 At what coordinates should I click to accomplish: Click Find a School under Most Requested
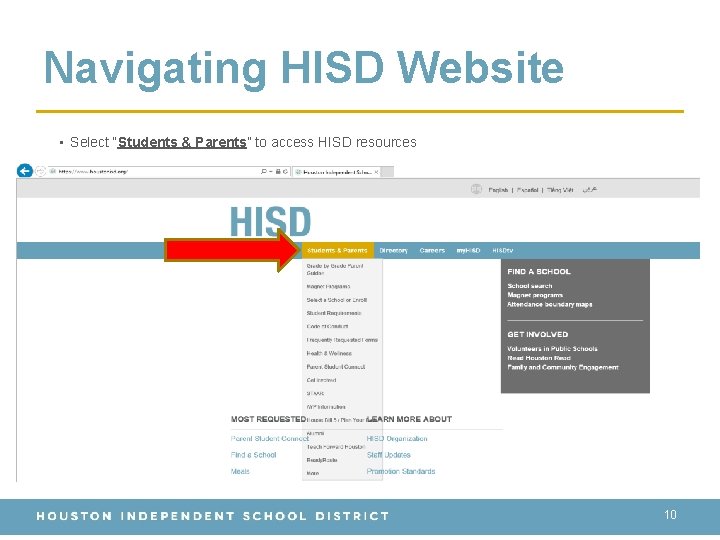pyautogui.click(x=253, y=455)
